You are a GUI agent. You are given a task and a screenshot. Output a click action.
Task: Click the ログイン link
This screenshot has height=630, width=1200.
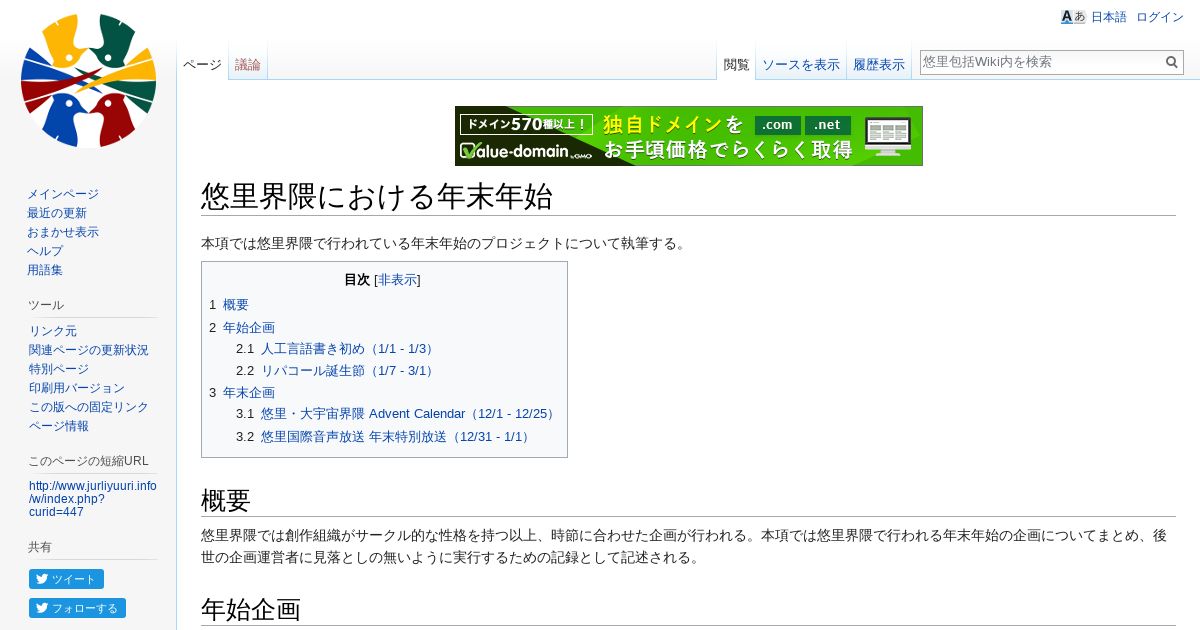click(1160, 17)
